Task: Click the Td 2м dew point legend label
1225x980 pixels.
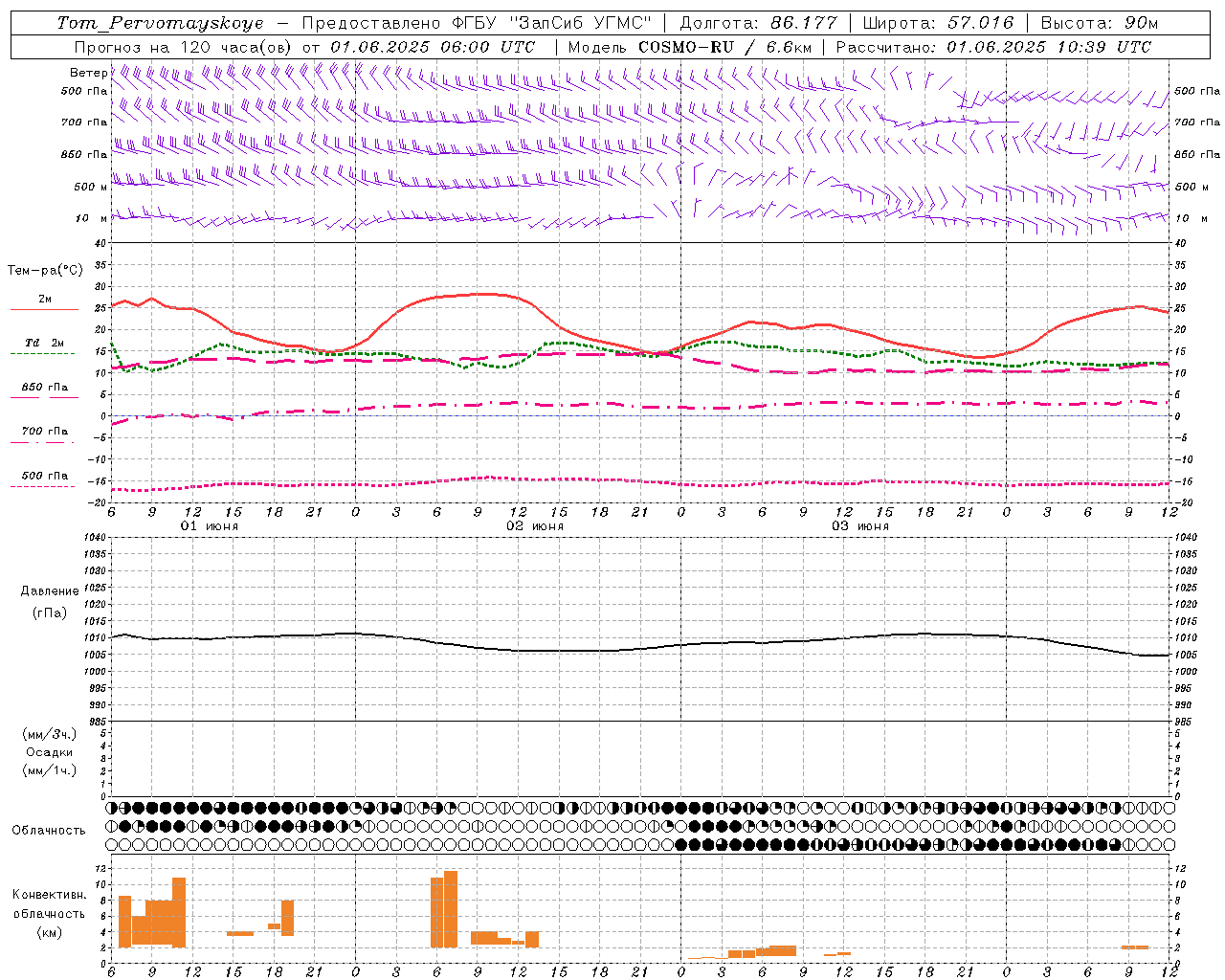Action: (44, 343)
